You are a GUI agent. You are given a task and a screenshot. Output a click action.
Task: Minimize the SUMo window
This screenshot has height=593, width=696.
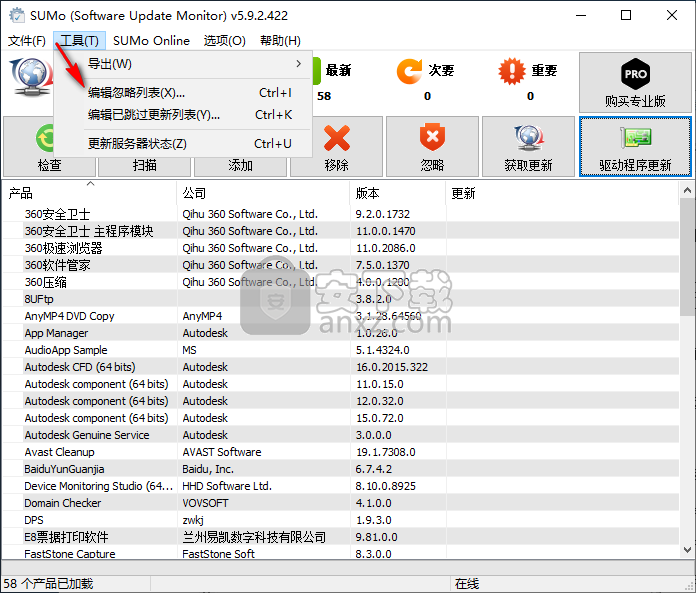pos(581,16)
